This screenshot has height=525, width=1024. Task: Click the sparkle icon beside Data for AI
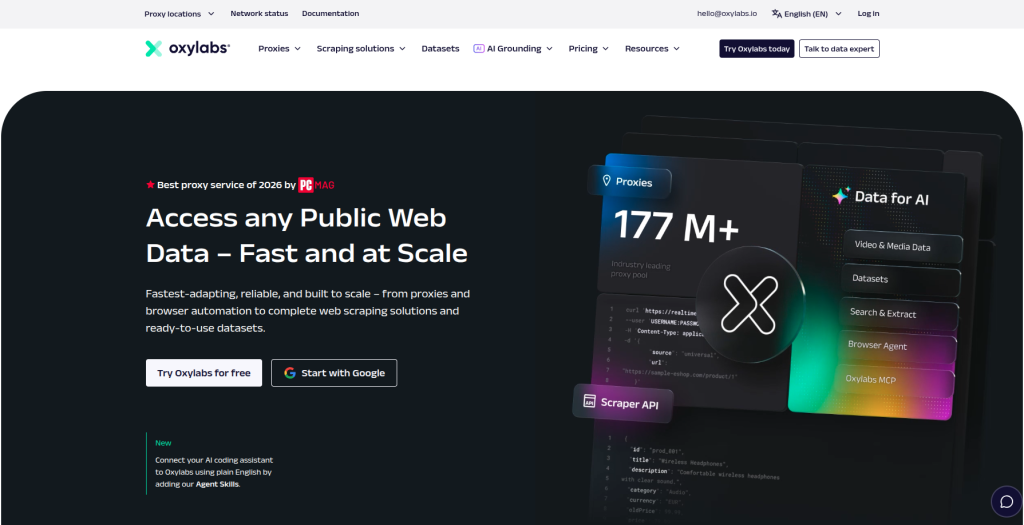tap(840, 195)
